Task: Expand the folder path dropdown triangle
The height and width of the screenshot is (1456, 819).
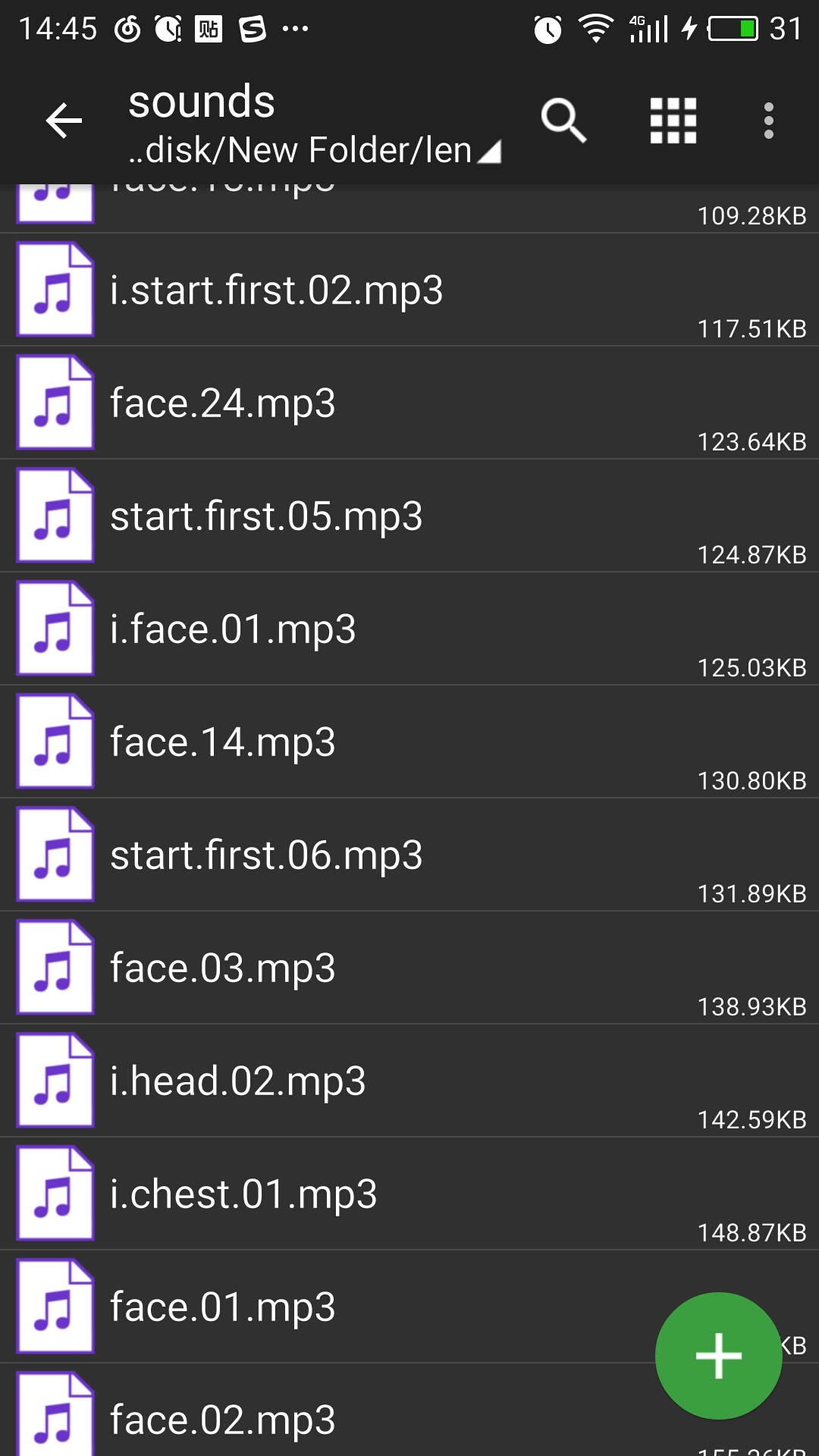Action: point(490,152)
